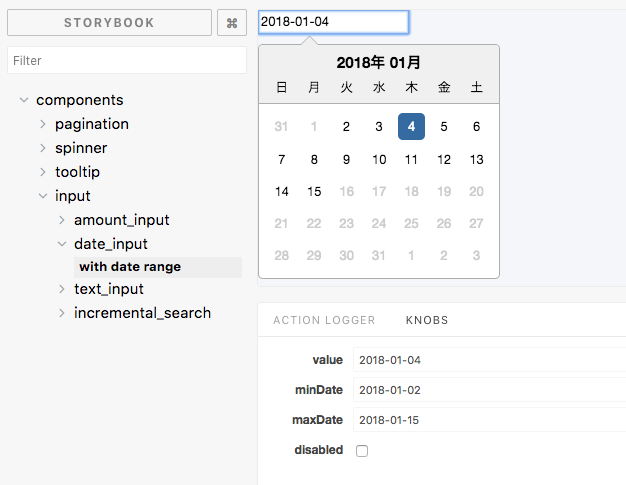This screenshot has width=626, height=485.
Task: Click the 水 weekday header
Action: pos(379,87)
